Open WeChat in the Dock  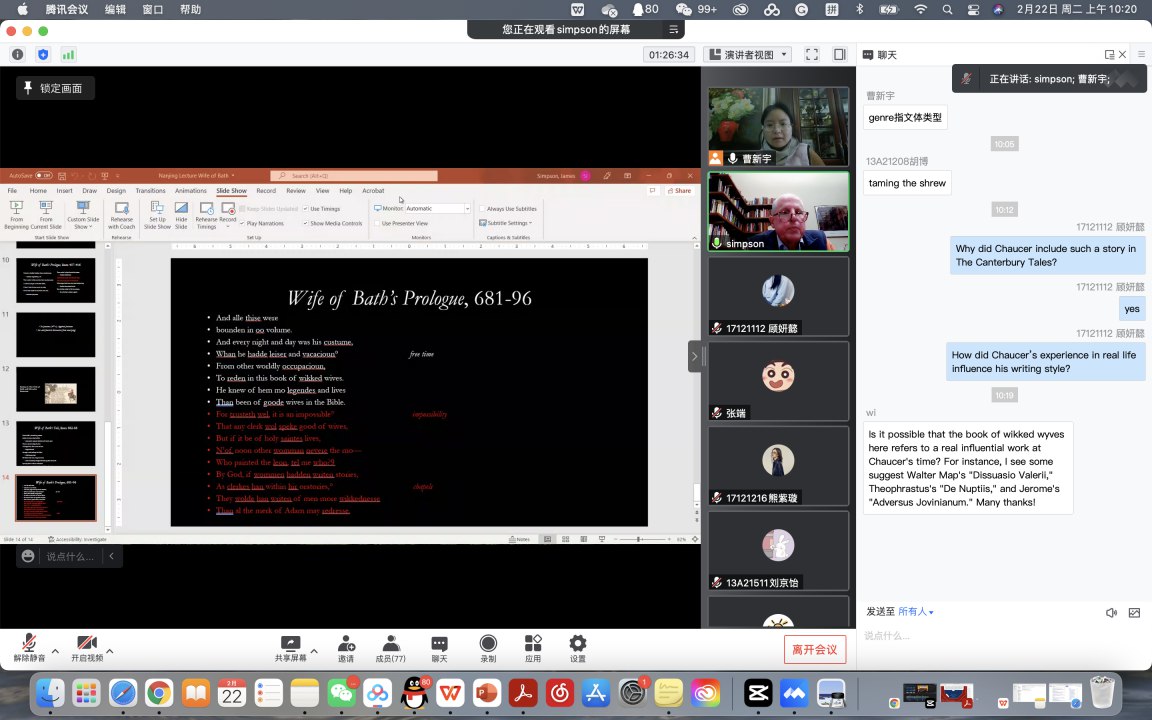[342, 693]
